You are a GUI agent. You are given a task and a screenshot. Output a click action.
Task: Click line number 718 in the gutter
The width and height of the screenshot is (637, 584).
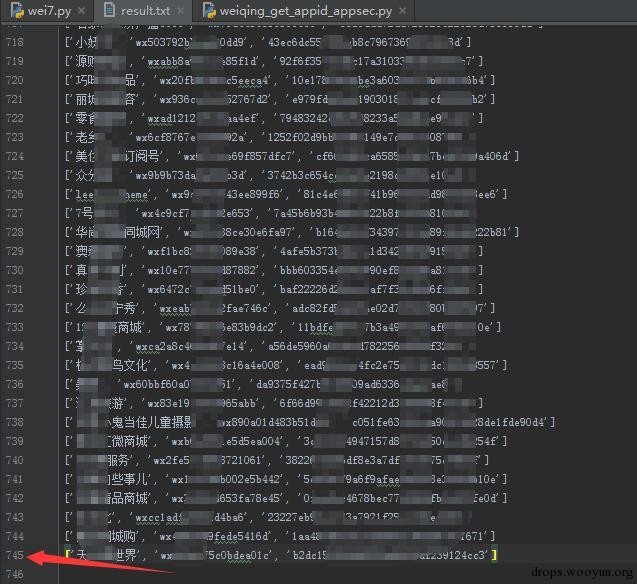[x=15, y=42]
